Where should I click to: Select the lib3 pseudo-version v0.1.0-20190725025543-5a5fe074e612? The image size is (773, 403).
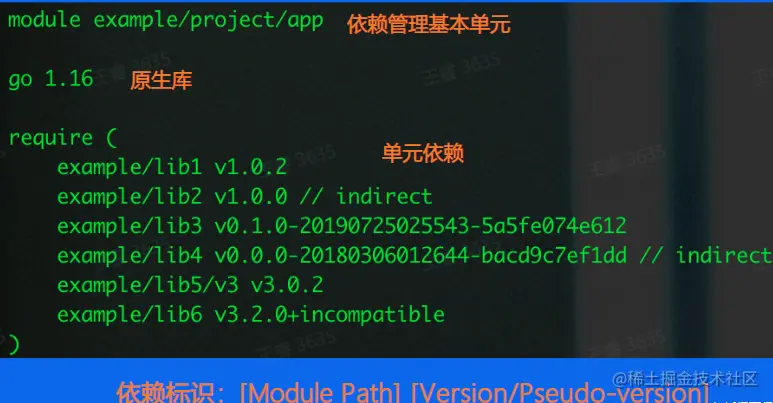[x=421, y=226]
